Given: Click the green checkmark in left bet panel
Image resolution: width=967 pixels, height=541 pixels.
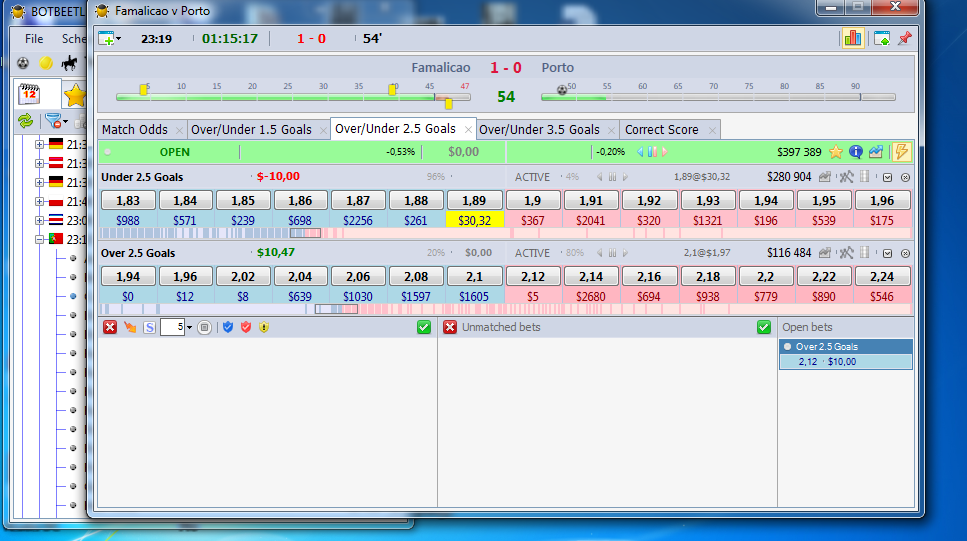Looking at the screenshot, I should 424,327.
